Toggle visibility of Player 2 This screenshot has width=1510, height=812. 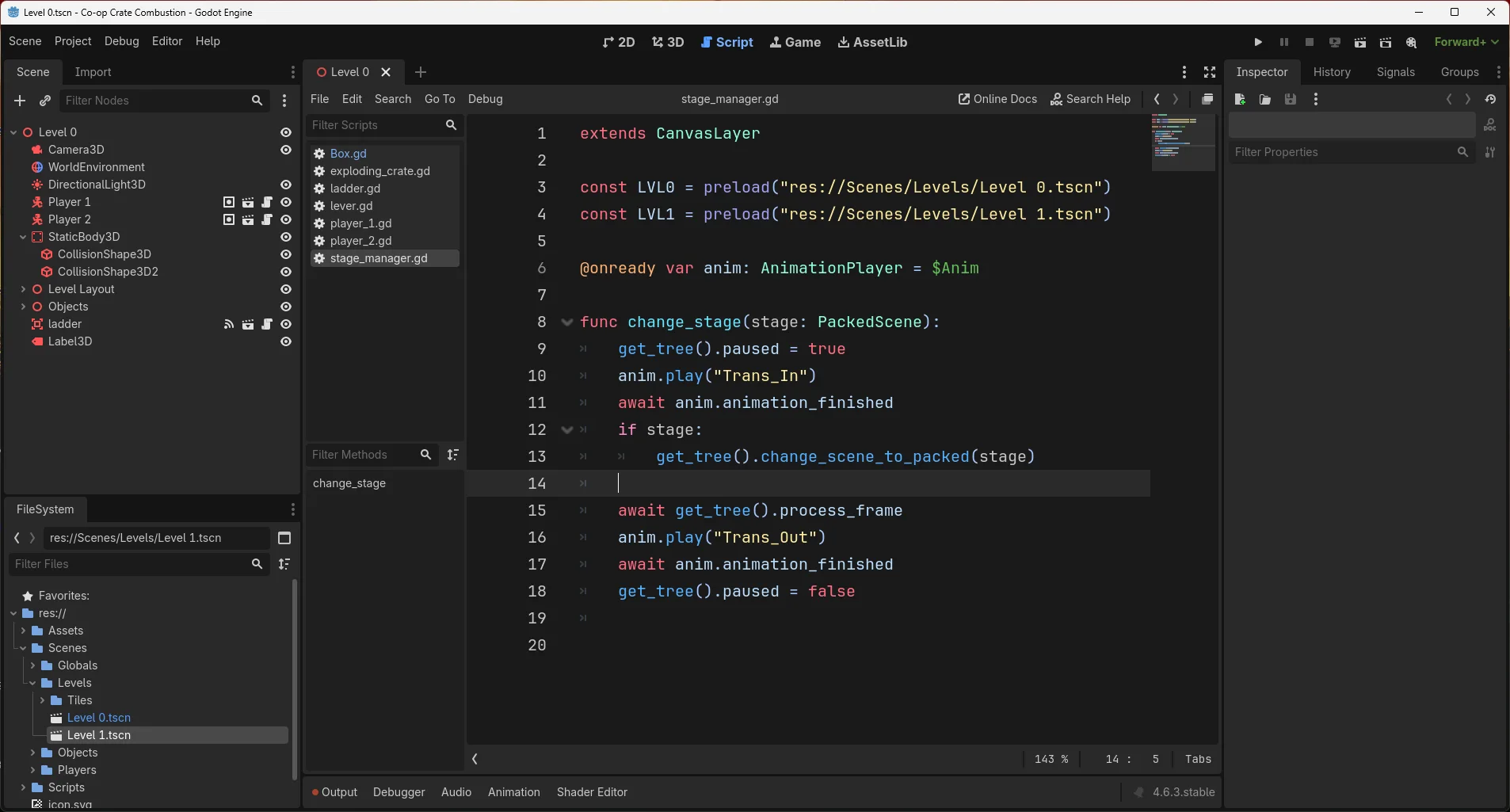click(x=286, y=219)
